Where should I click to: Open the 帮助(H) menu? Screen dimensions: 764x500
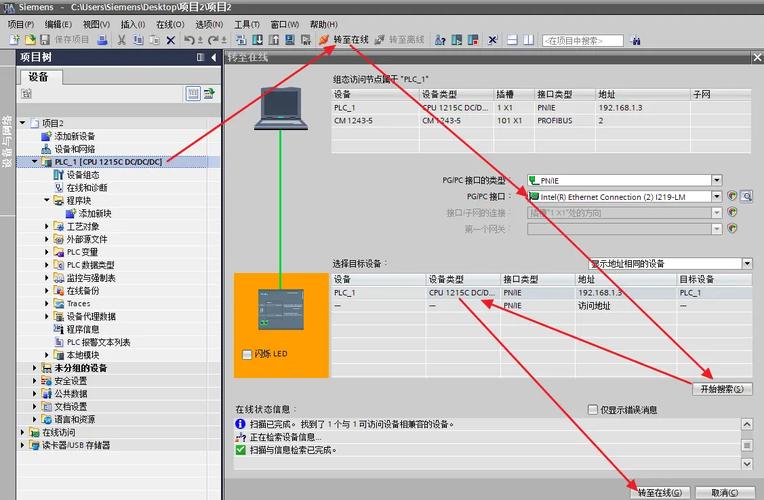[324, 24]
